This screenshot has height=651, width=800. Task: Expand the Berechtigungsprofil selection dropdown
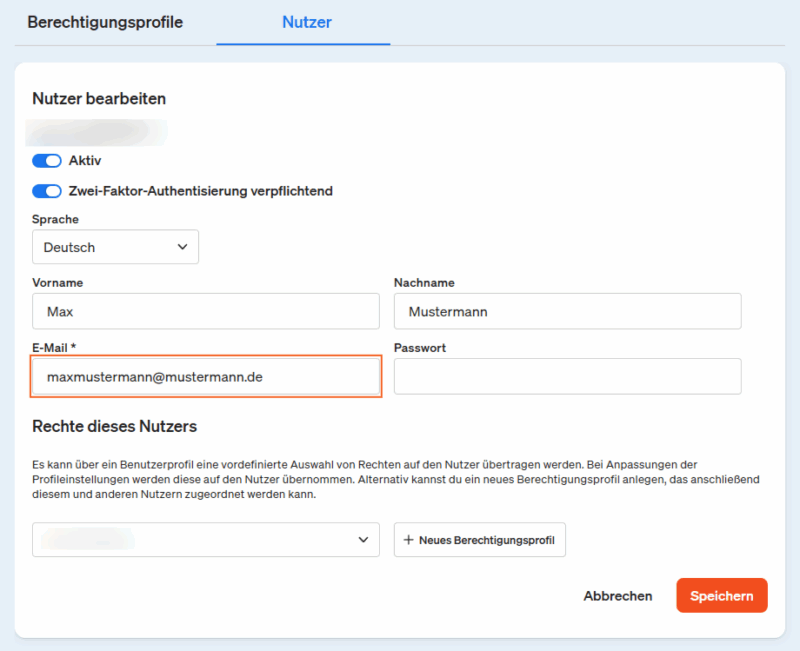pyautogui.click(x=200, y=539)
